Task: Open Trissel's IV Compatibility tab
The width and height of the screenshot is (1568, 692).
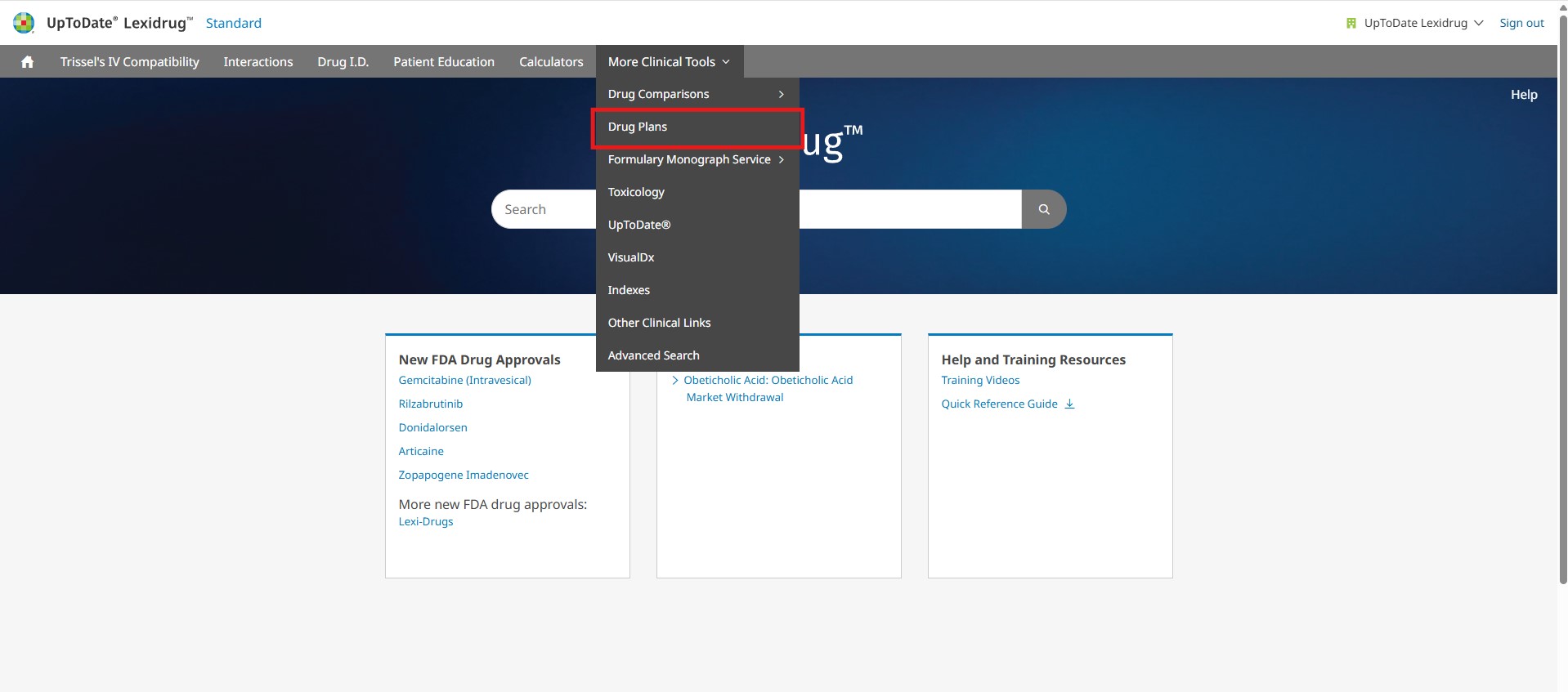Action: pyautogui.click(x=129, y=62)
